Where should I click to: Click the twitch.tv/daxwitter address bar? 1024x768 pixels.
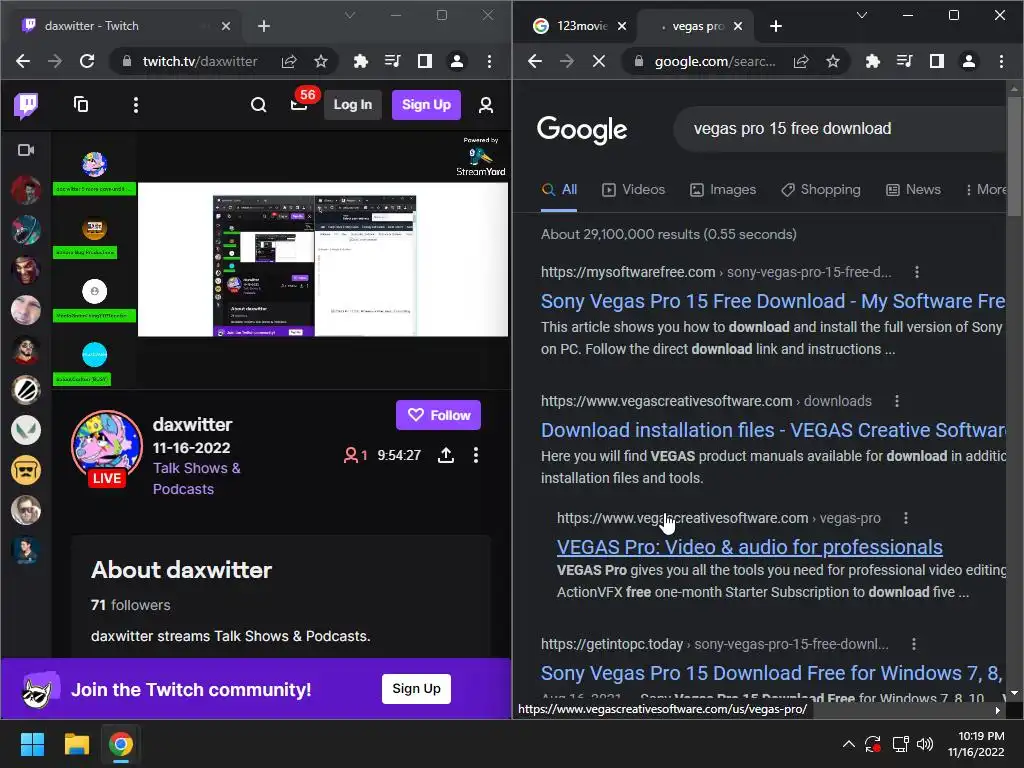pos(200,61)
